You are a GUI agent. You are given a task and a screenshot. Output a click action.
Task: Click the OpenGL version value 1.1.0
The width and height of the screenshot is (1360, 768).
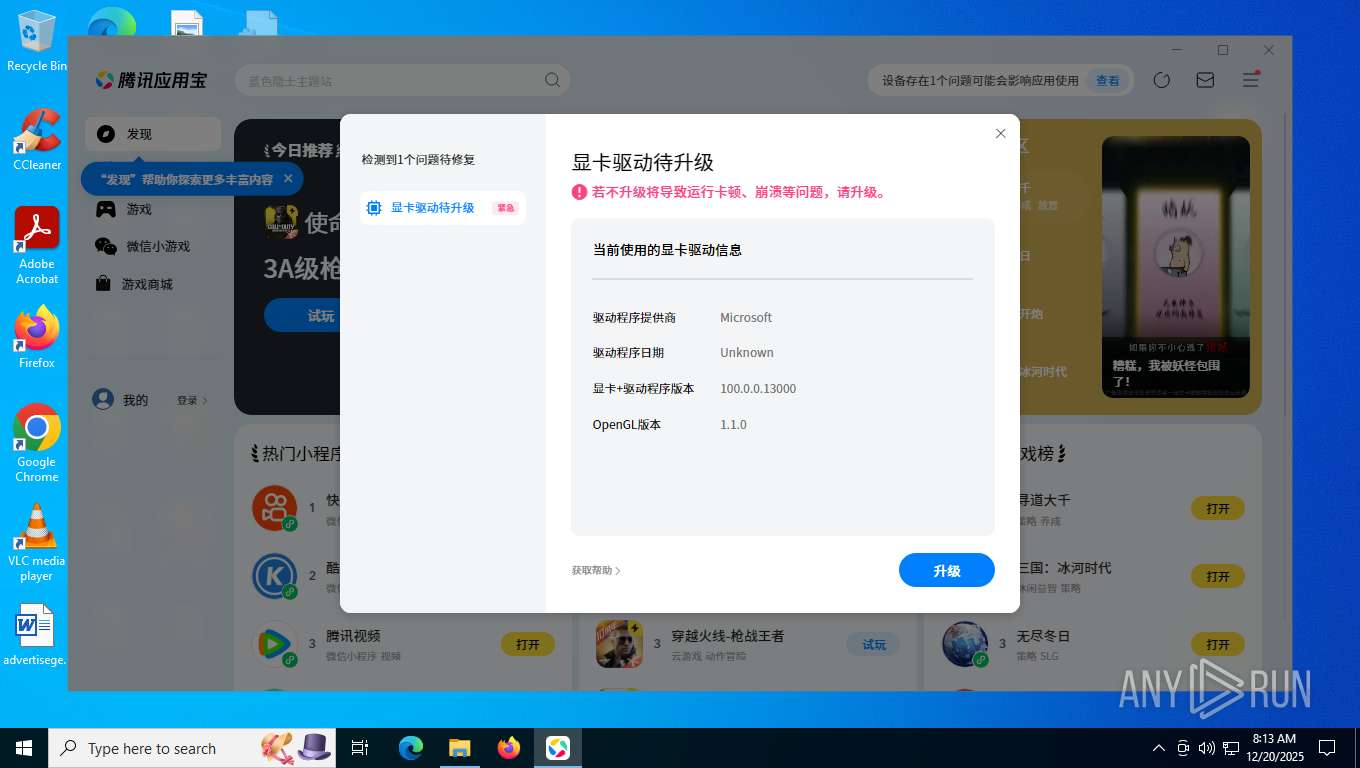tap(733, 424)
